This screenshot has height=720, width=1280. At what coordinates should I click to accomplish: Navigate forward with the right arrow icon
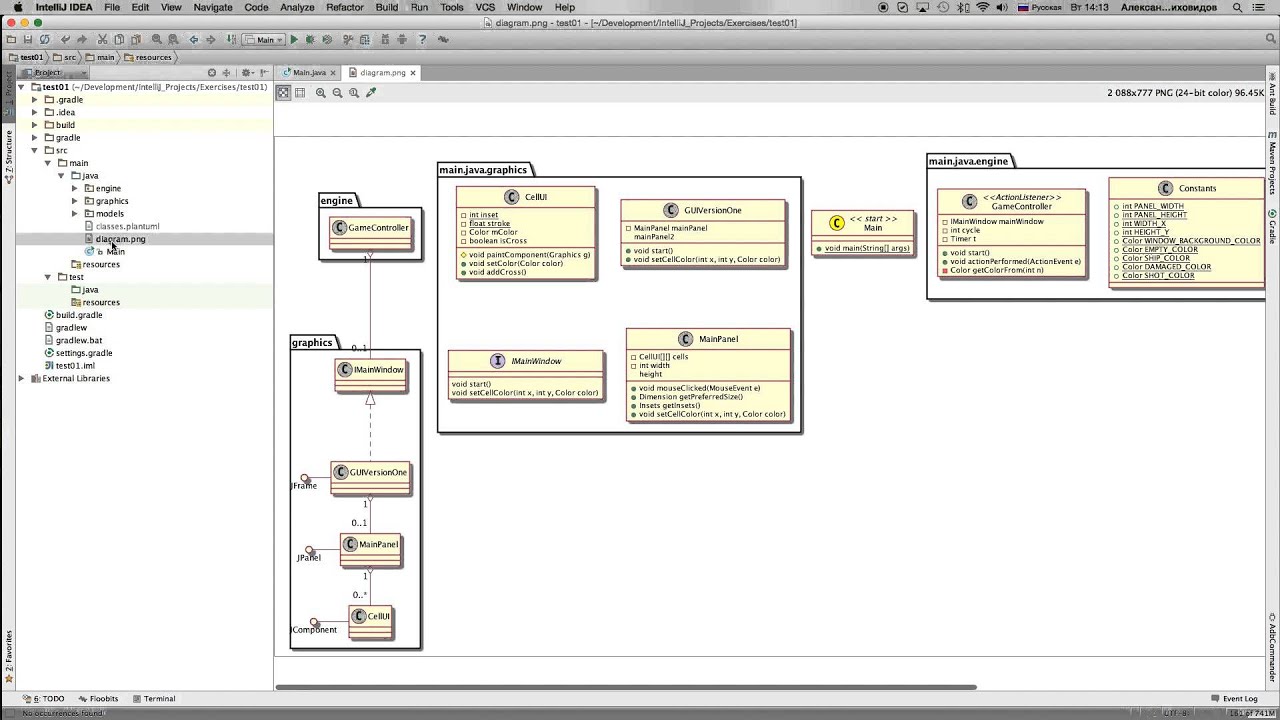click(x=210, y=40)
